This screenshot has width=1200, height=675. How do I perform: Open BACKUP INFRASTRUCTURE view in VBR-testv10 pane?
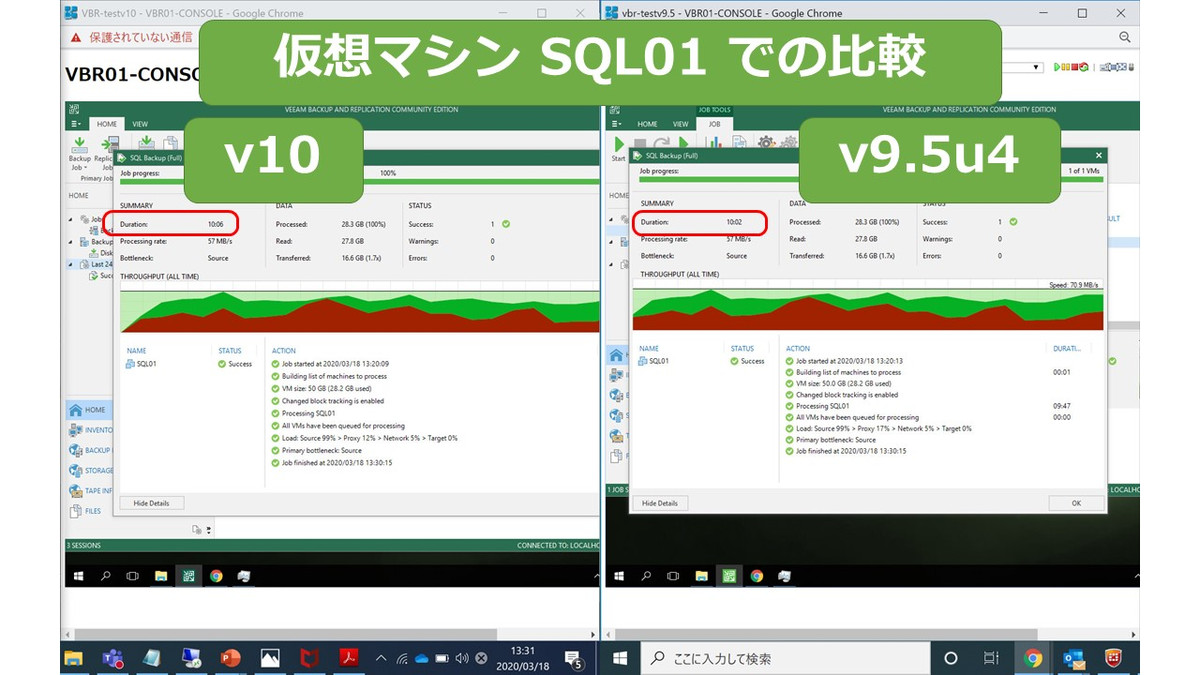click(90, 450)
